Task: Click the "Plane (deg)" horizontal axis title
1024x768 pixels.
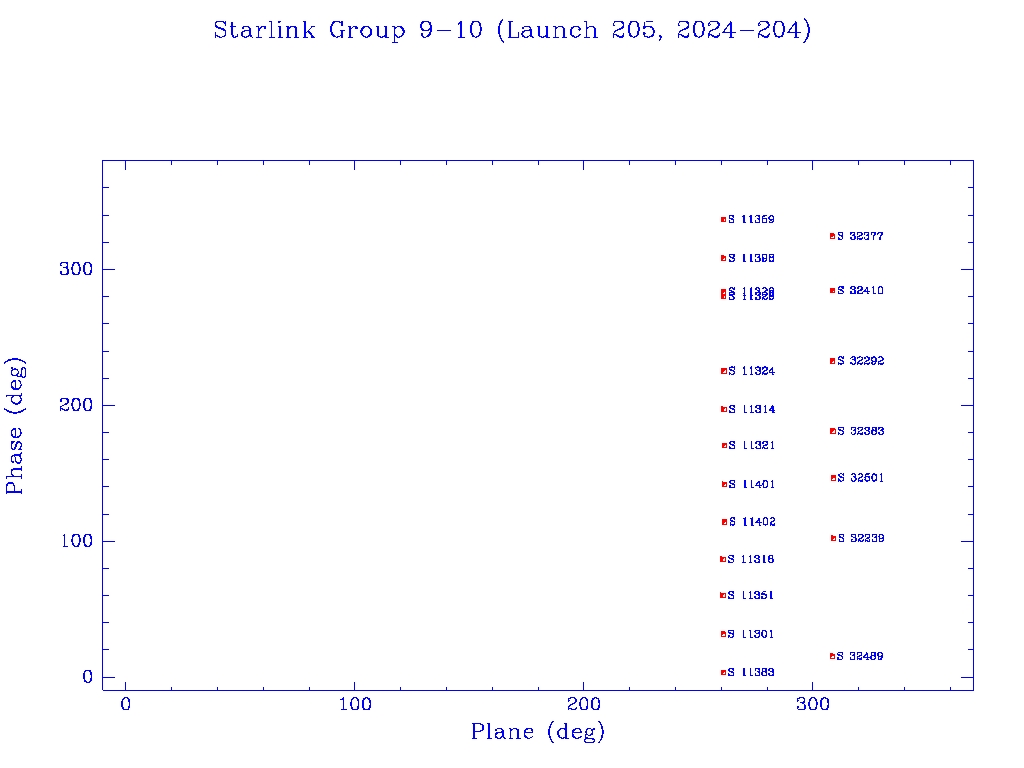Action: click(x=538, y=732)
